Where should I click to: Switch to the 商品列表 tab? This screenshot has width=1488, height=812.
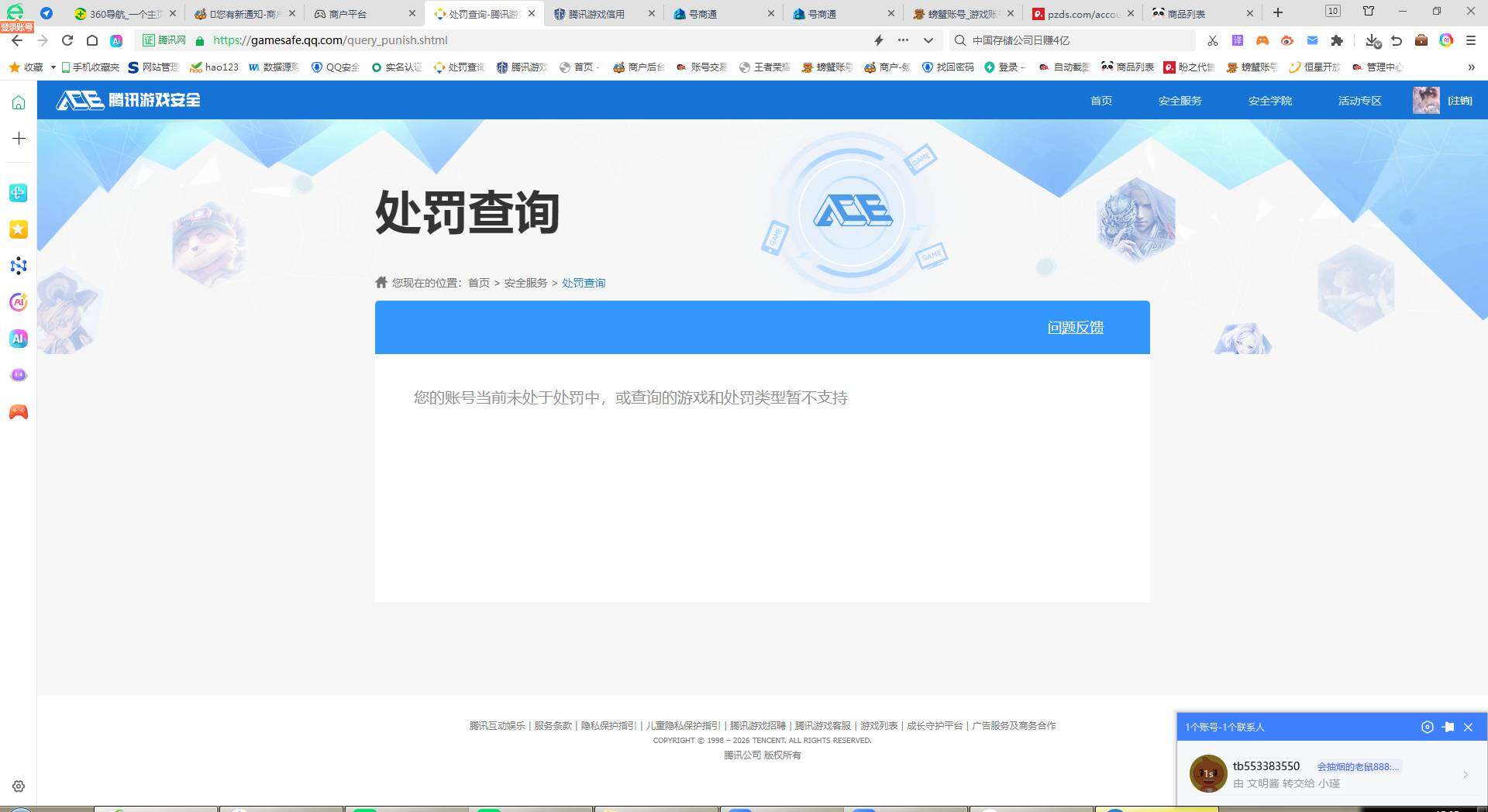click(1202, 14)
